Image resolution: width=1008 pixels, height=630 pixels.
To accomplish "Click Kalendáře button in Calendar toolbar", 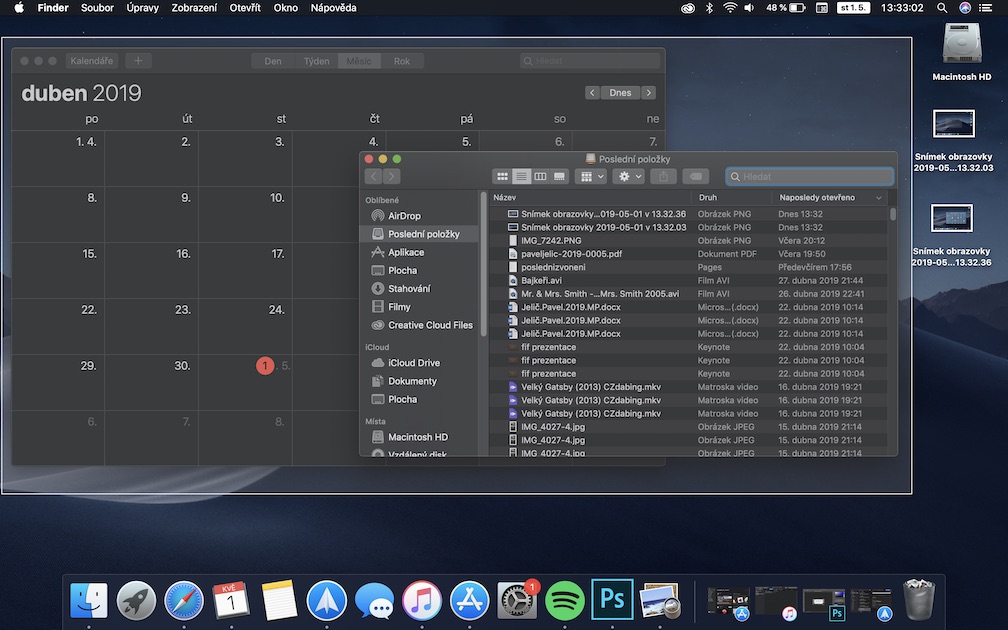I will point(92,61).
